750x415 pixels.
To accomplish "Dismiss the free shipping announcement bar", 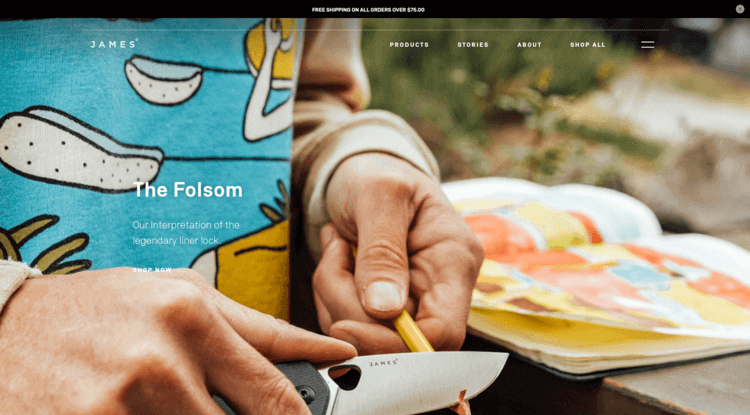I will pos(739,9).
